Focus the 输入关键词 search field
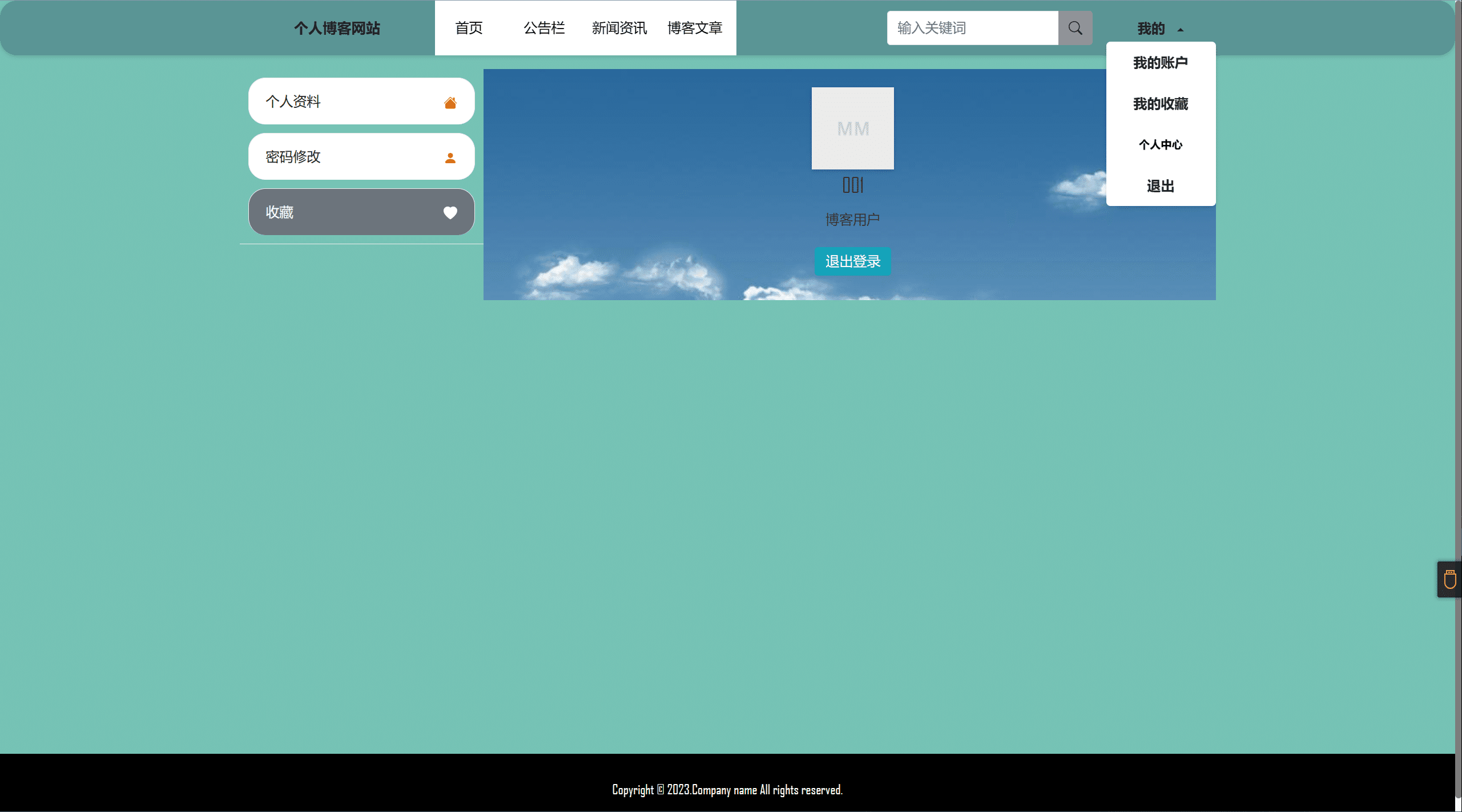The width and height of the screenshot is (1462, 812). (972, 28)
